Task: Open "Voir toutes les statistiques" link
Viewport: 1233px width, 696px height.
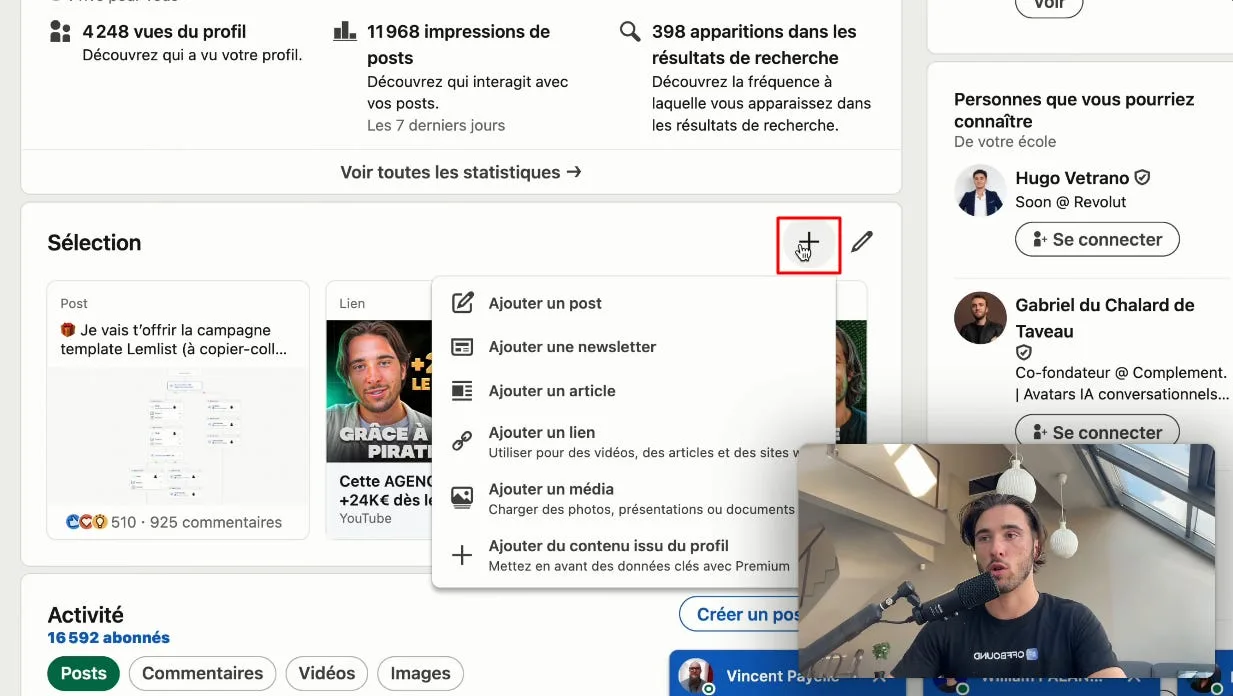Action: click(461, 172)
